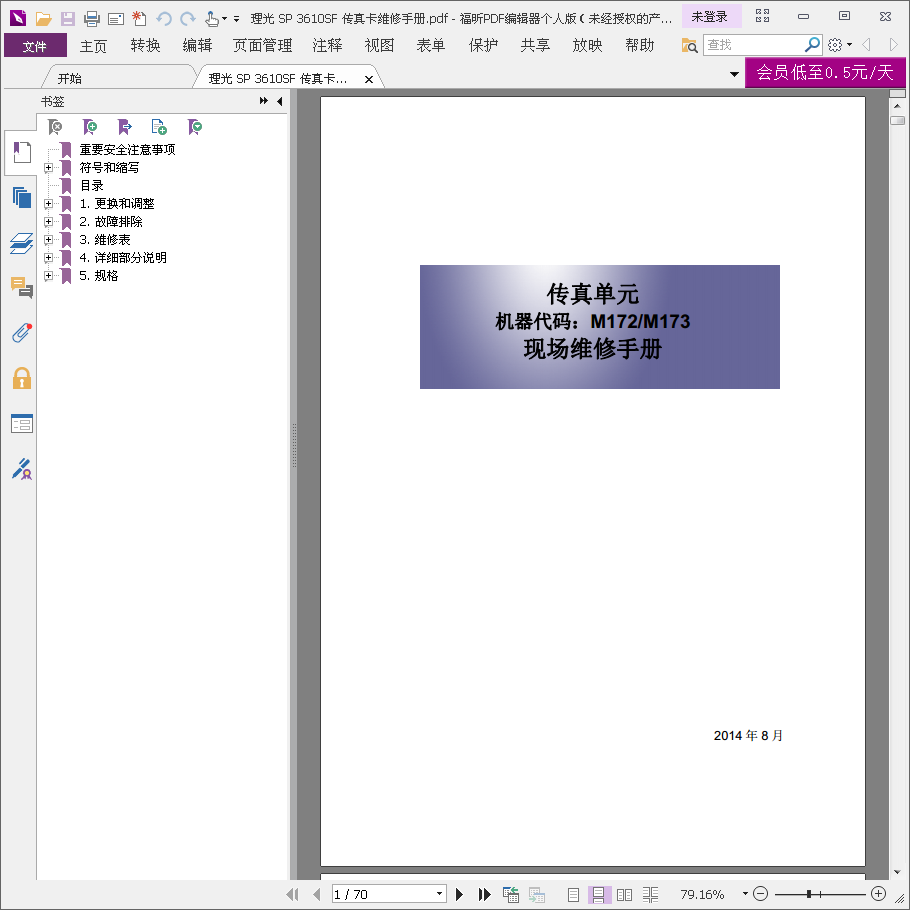The width and height of the screenshot is (910, 910).
Task: Click the page with green plus bookmark icon
Action: pos(159,127)
